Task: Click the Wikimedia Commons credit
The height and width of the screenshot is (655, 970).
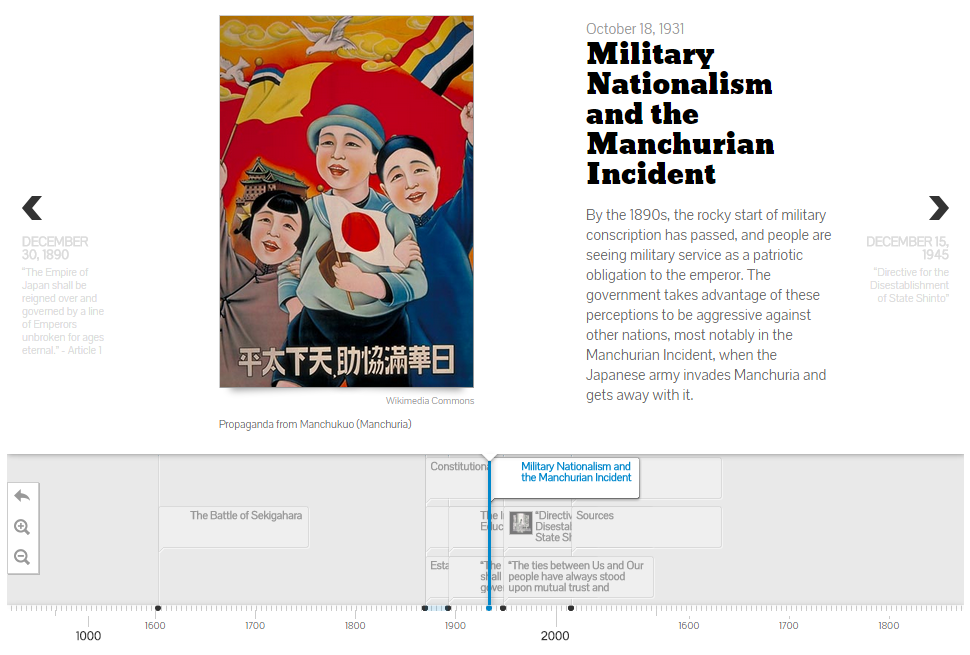Action: pos(430,401)
